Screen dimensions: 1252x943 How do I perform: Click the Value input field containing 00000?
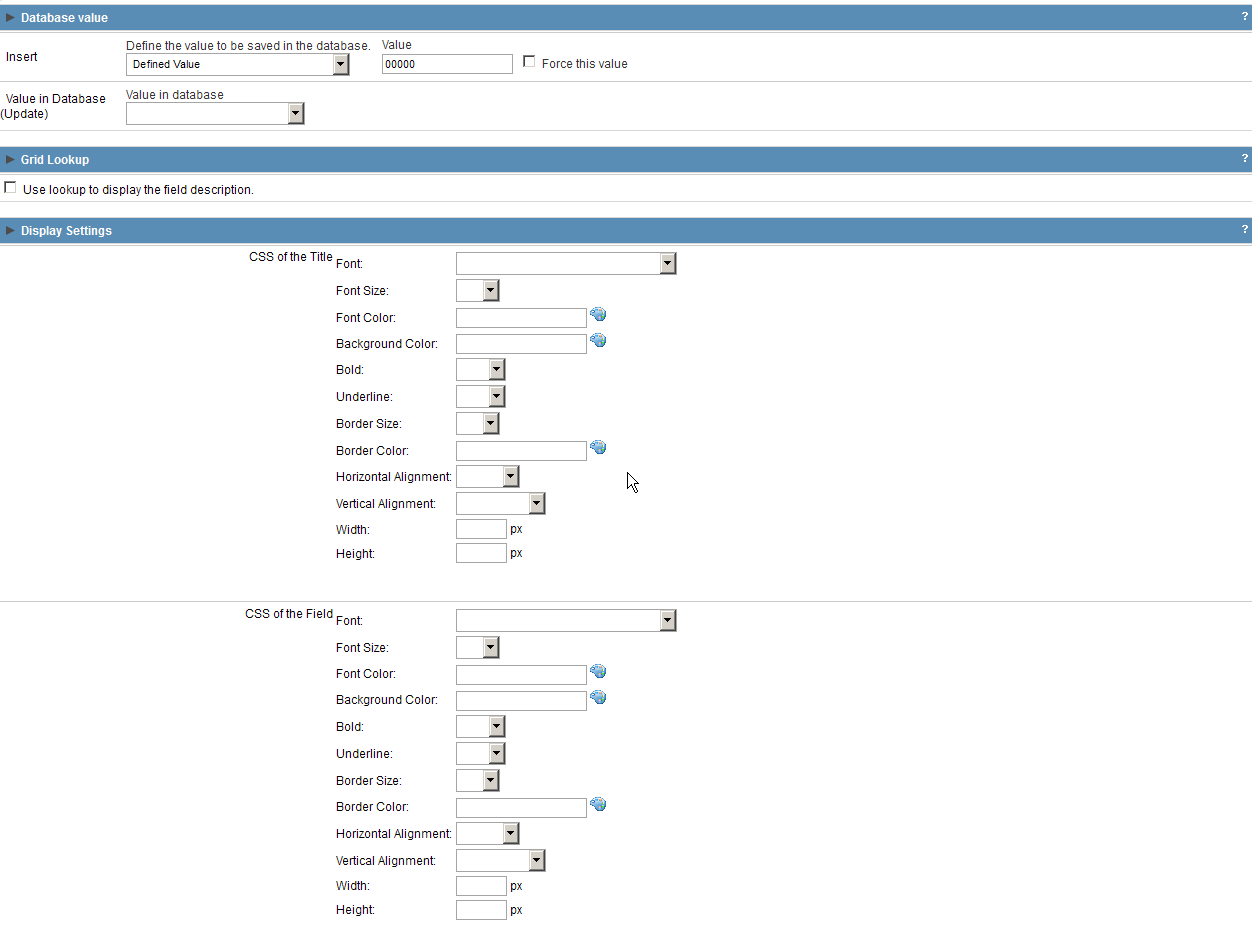point(446,64)
